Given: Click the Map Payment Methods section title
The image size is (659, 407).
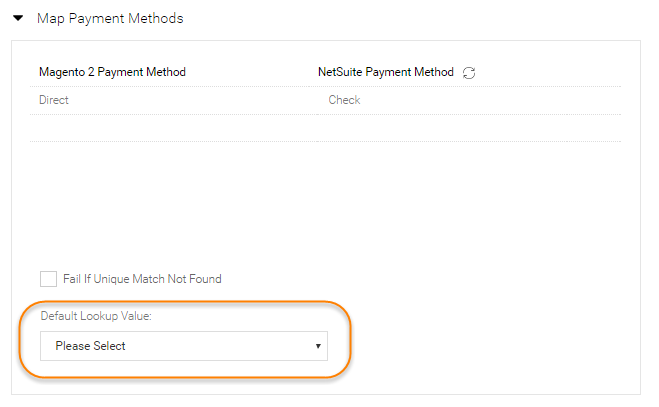Looking at the screenshot, I should point(110,18).
